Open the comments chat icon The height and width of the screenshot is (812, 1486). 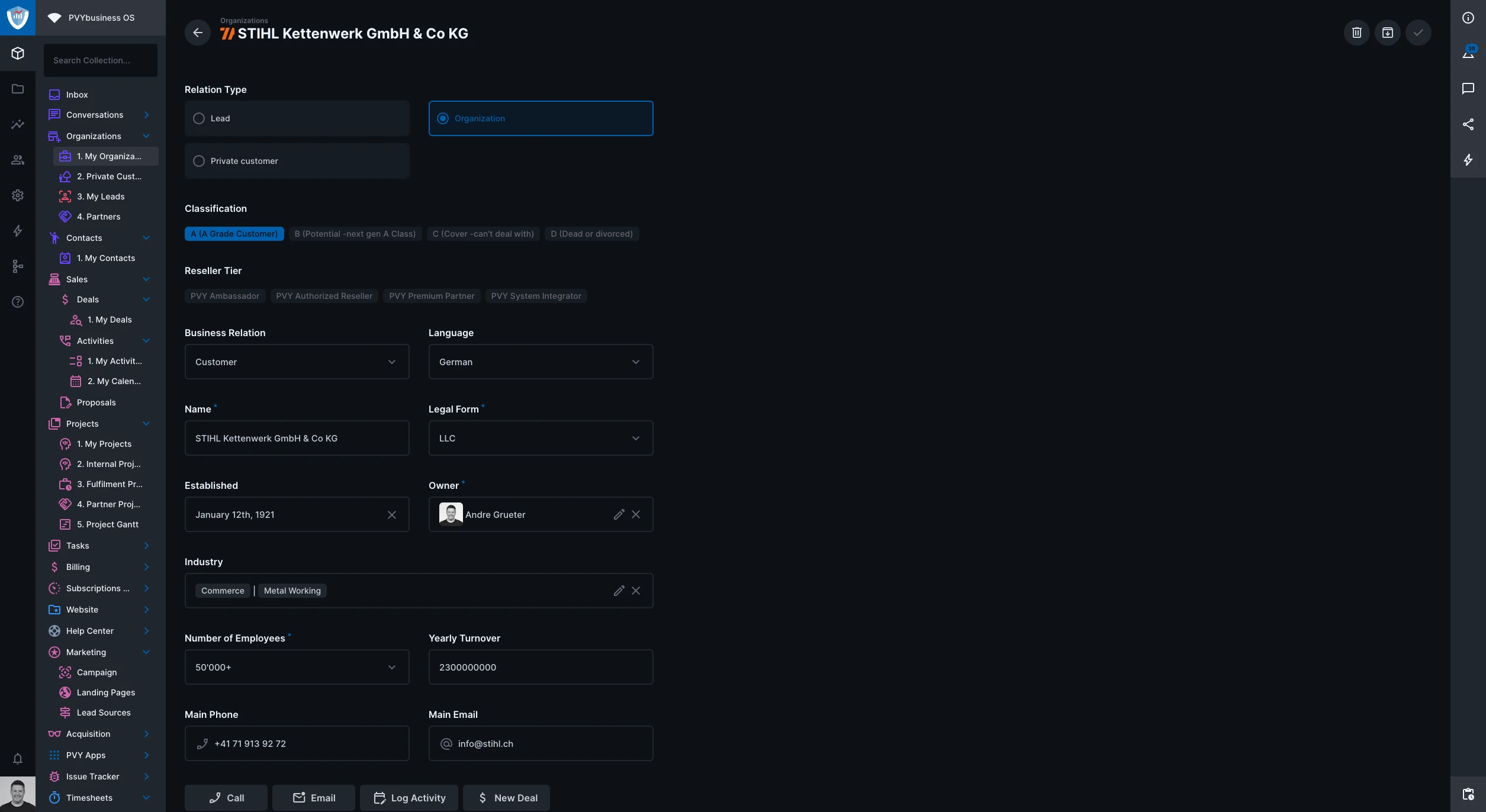[1468, 89]
